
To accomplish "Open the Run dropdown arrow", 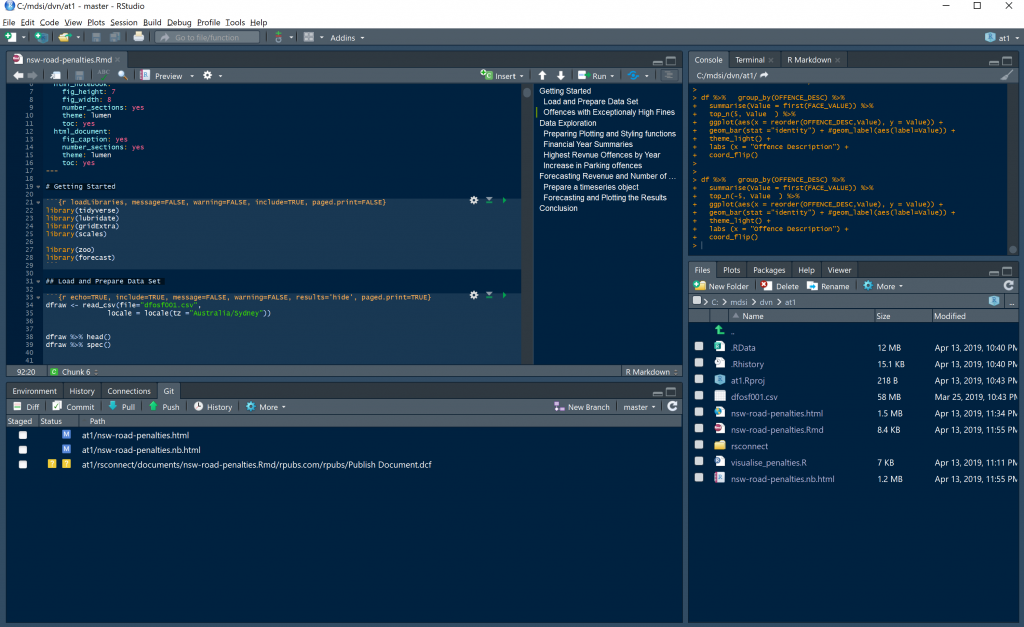I will click(612, 76).
